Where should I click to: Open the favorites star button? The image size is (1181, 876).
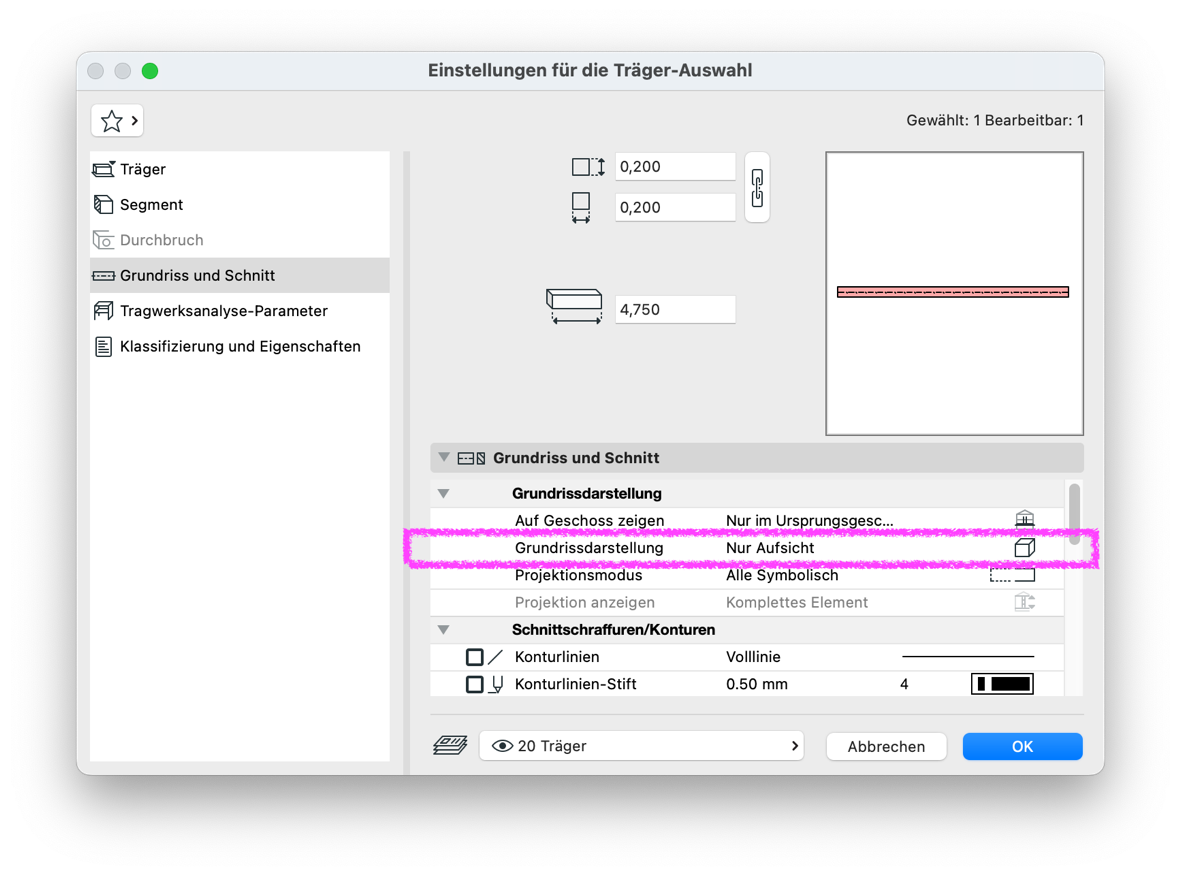point(117,121)
